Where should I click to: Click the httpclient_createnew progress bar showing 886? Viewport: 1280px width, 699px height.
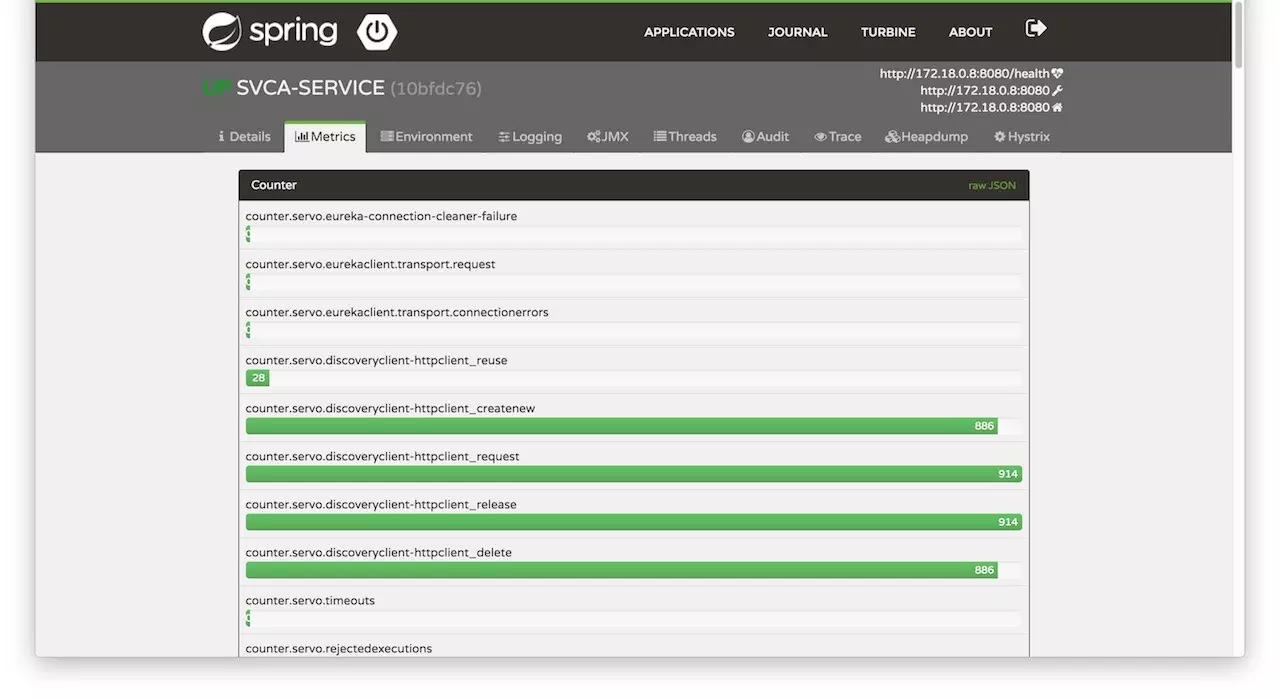[634, 426]
